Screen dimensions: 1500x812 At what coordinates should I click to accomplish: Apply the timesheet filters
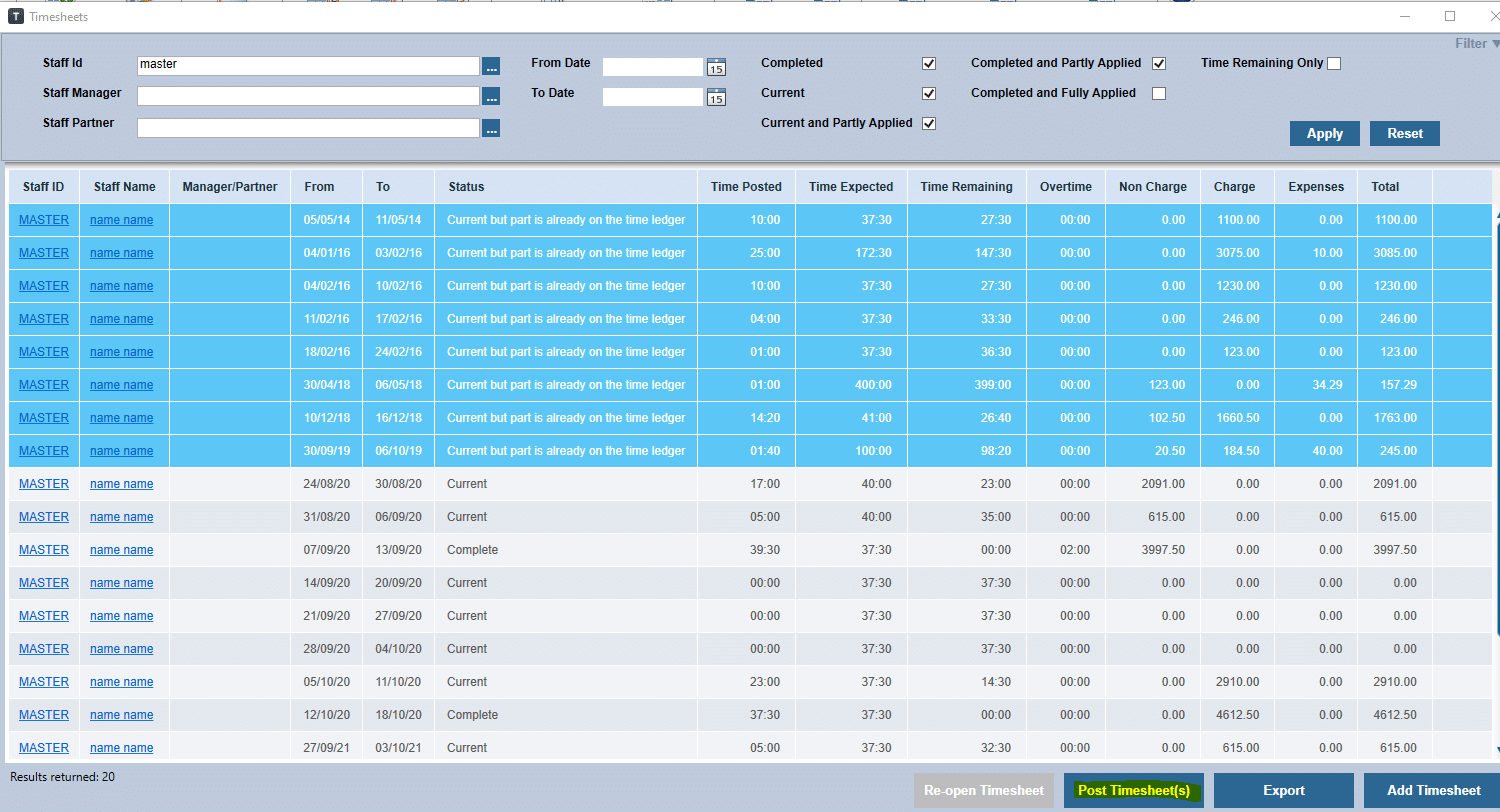pyautogui.click(x=1324, y=132)
